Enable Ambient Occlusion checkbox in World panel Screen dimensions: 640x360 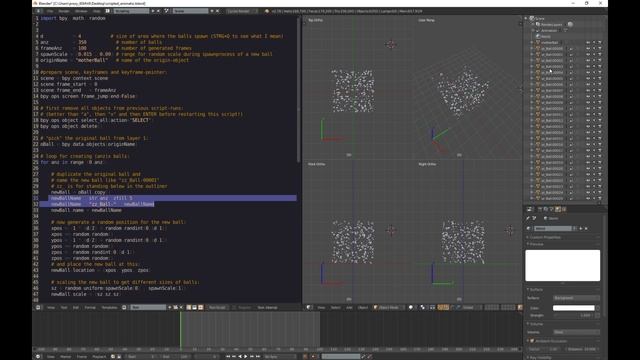point(532,341)
